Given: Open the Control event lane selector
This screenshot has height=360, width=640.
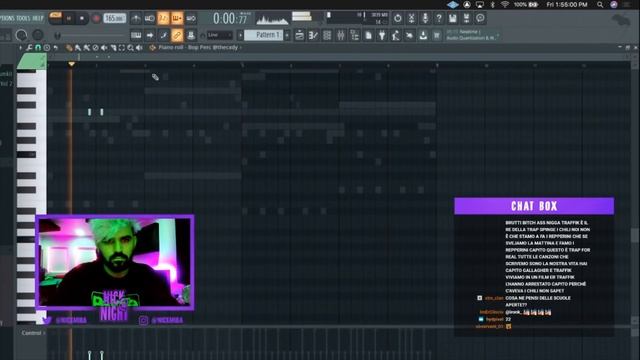Looking at the screenshot, I should pos(33,333).
